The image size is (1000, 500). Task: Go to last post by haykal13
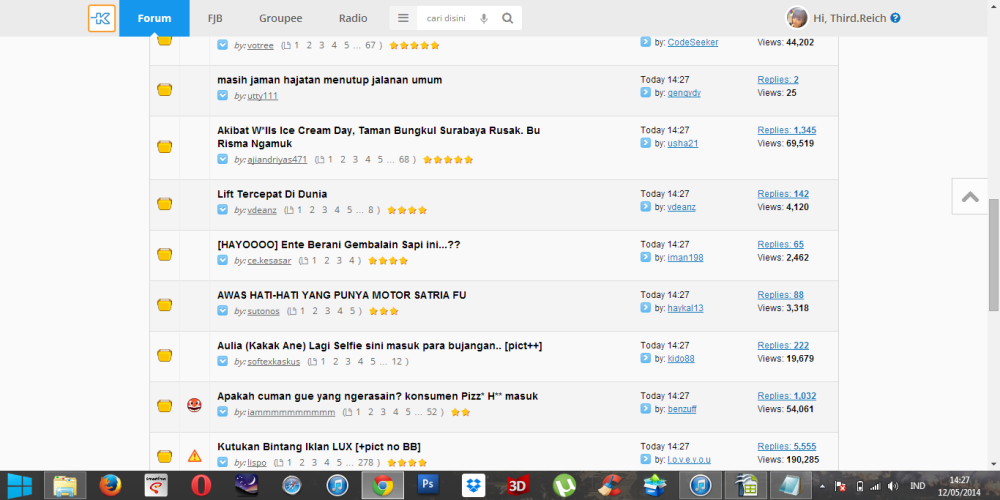645,308
